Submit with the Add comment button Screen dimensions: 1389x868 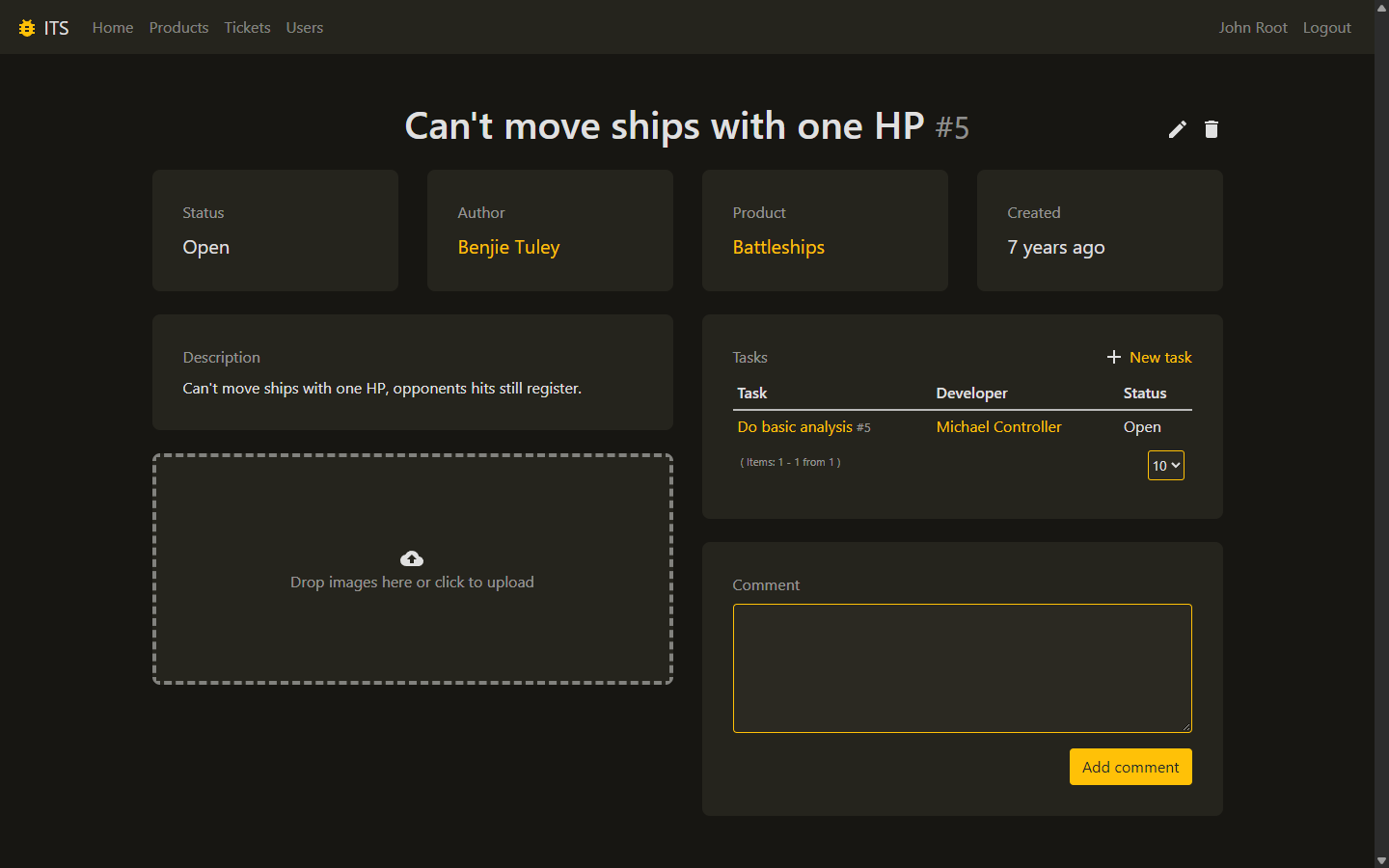point(1130,767)
